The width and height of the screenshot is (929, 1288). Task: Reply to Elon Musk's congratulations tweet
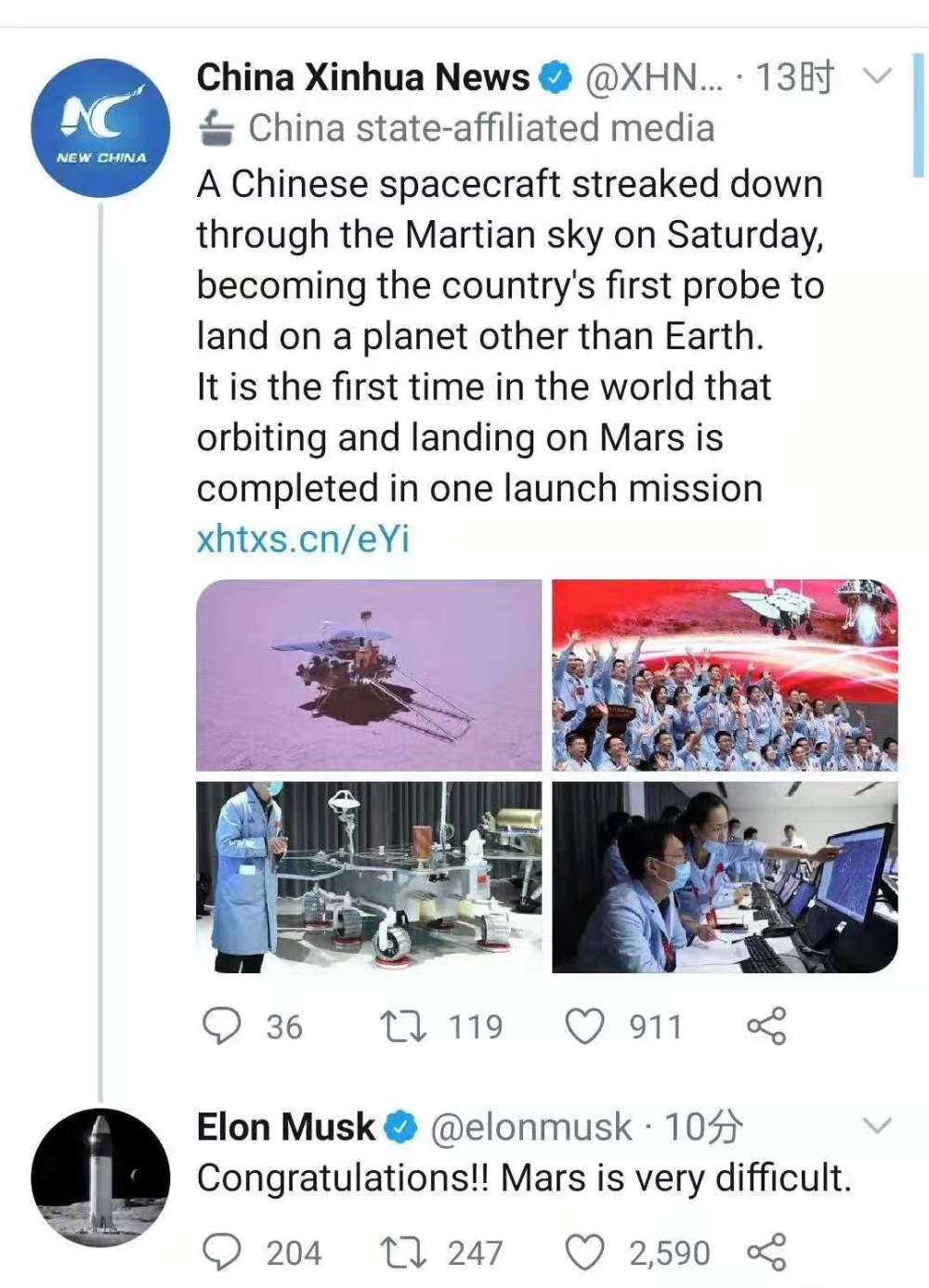click(222, 1253)
